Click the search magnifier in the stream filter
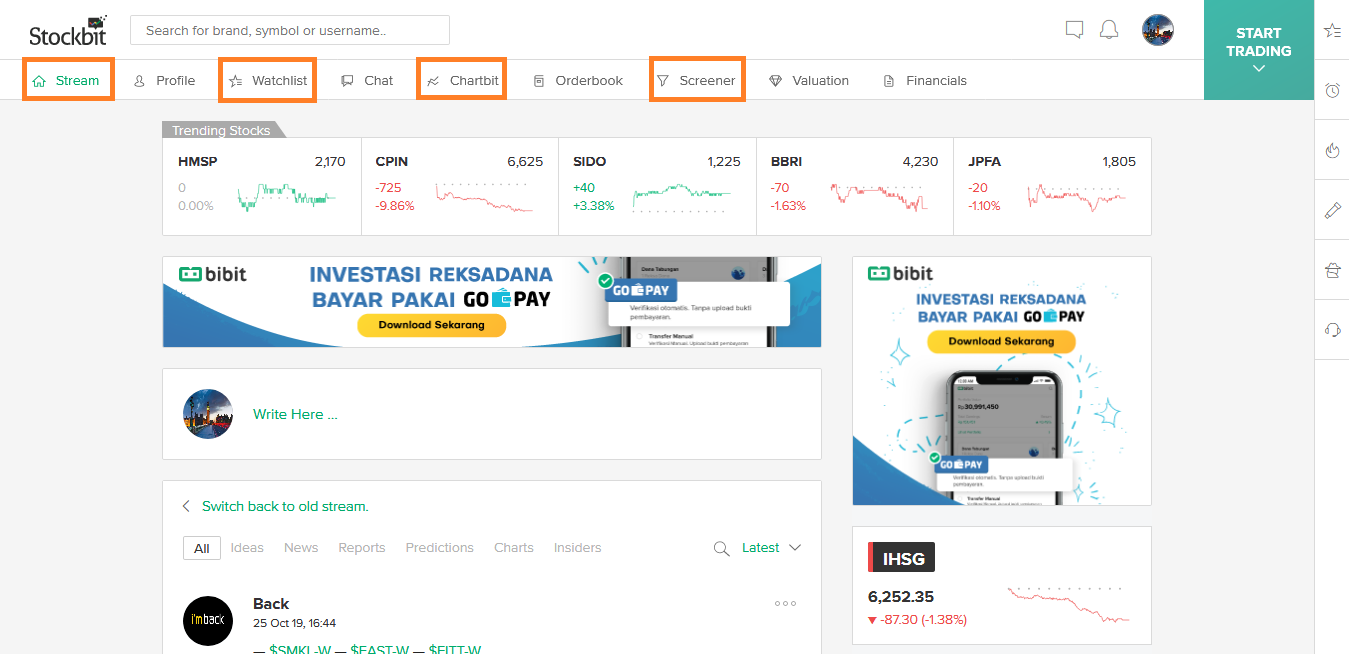 coord(721,548)
